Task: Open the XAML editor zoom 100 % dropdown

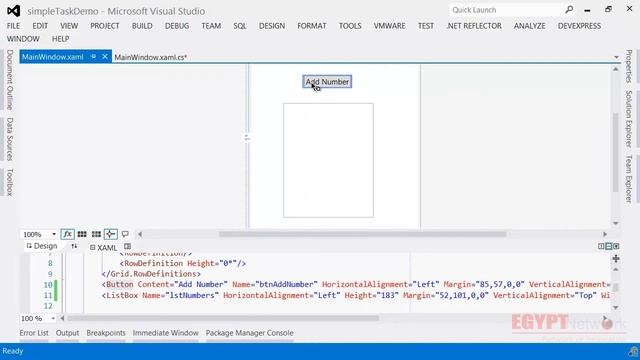Action: [53, 318]
